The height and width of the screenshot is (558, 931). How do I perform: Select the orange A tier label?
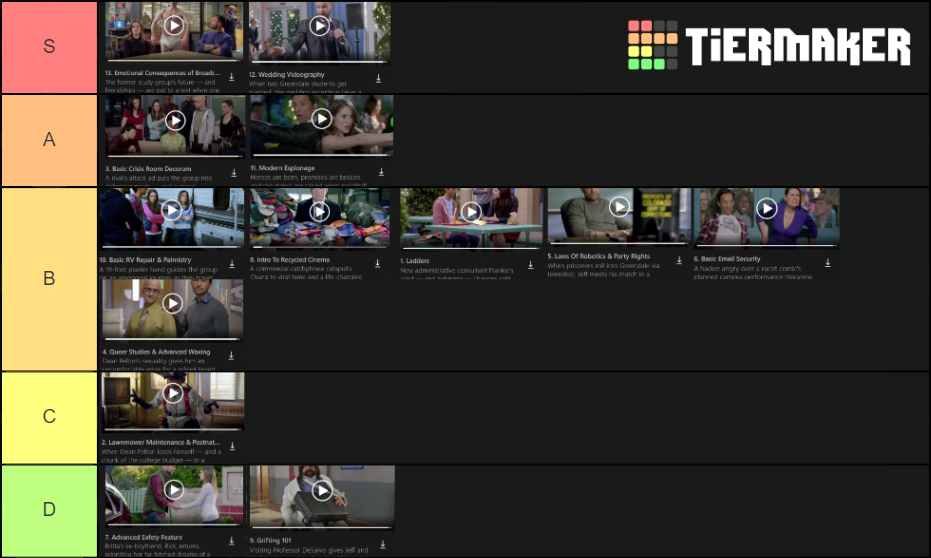point(49,140)
